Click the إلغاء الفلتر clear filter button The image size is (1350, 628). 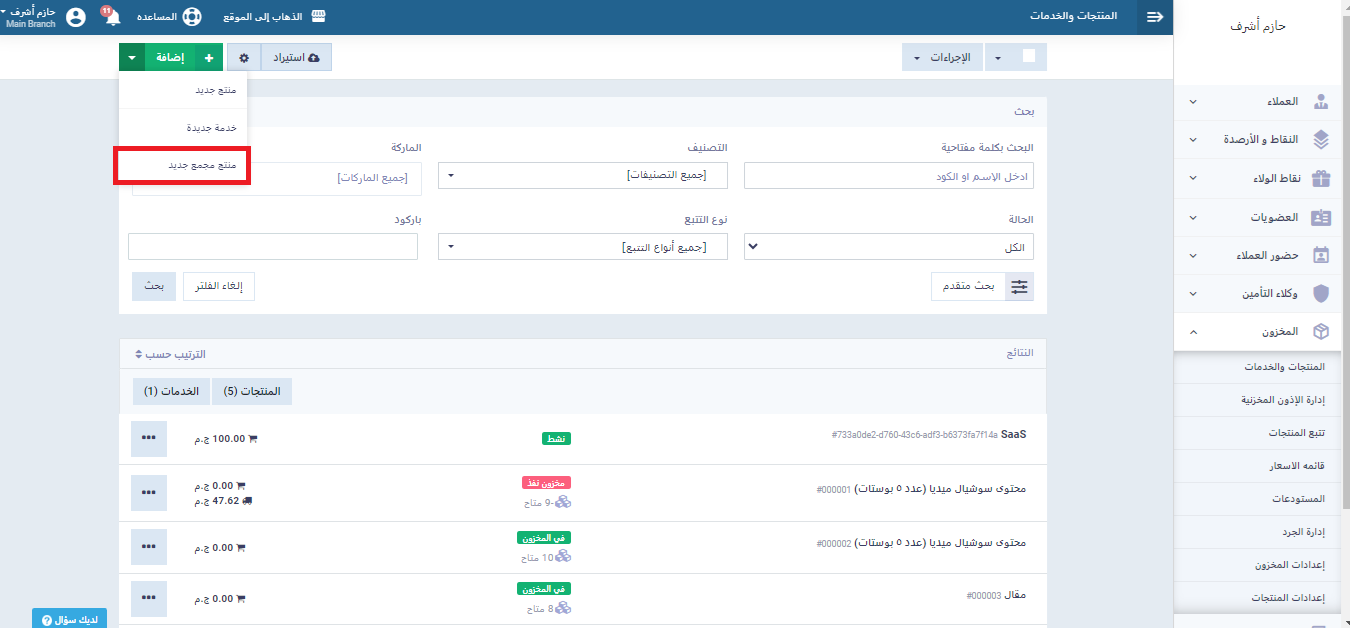coord(219,286)
